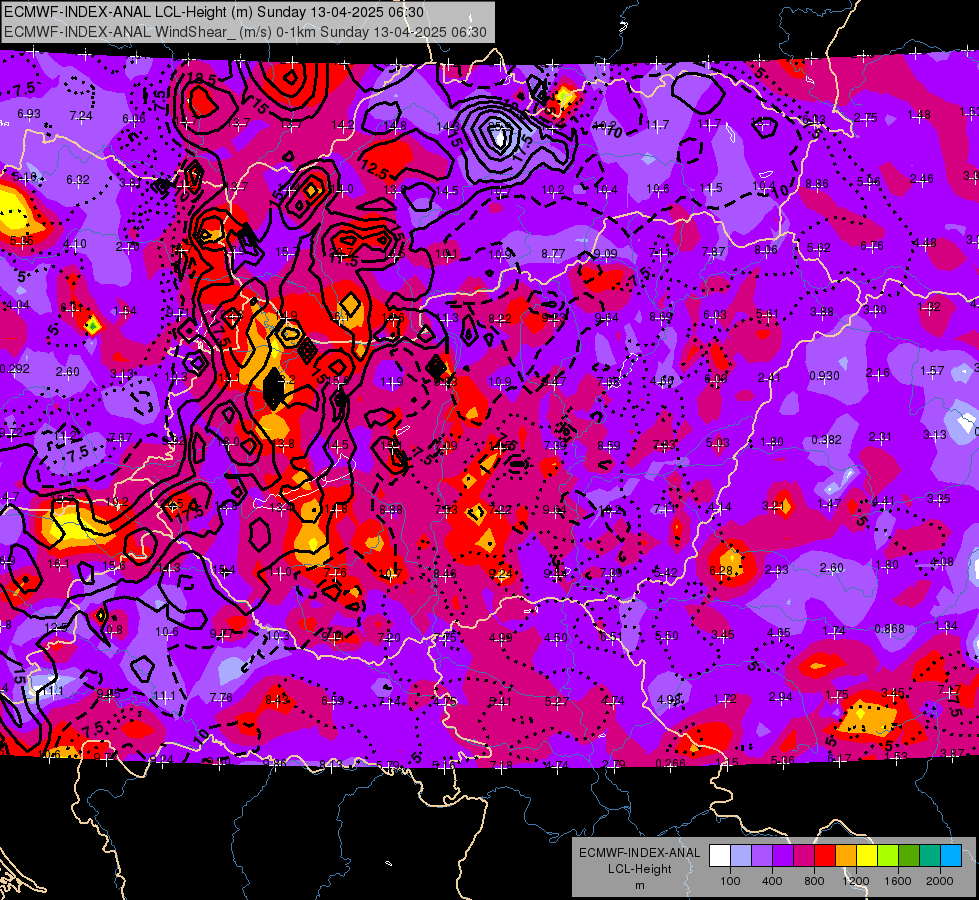Click the 4.48 wind shear value
This screenshot has height=900, width=979.
925,243
